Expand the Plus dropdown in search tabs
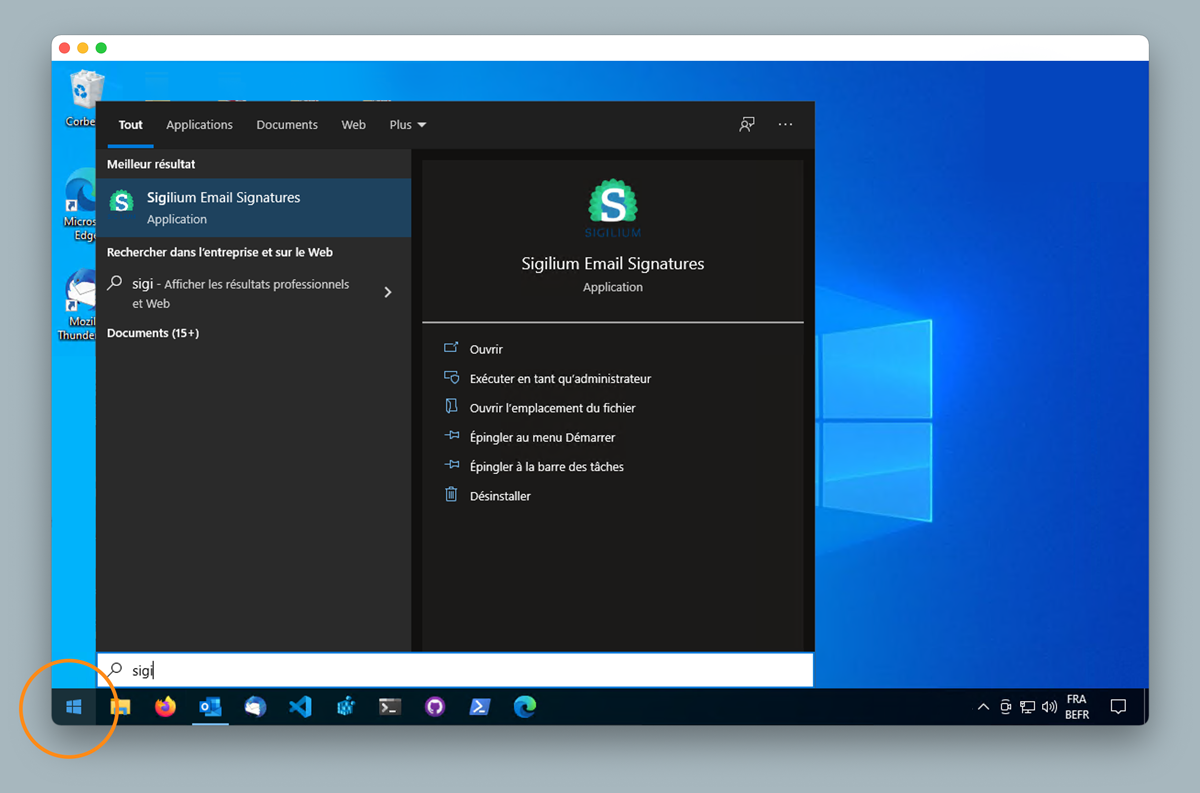This screenshot has width=1200, height=793. [407, 124]
